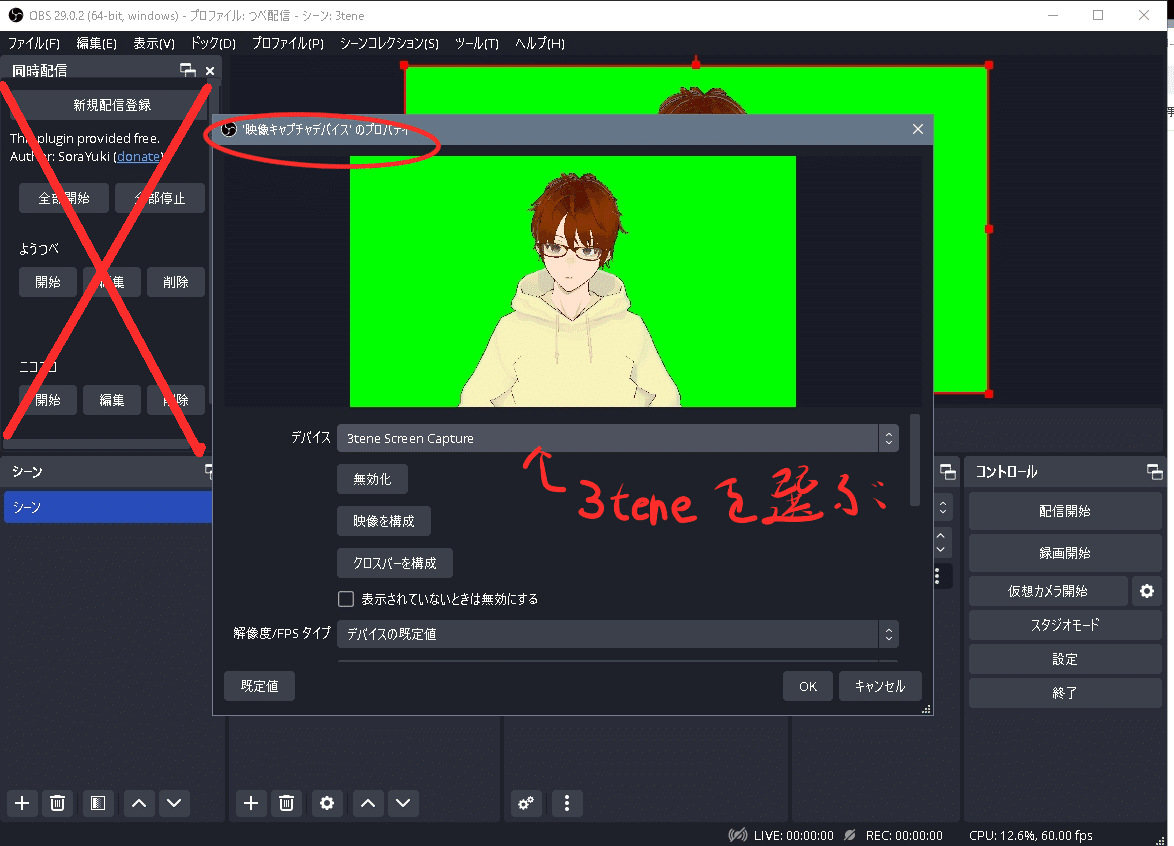Click properties dialog resize grip
Screen dimensions: 1174x846
click(926, 709)
